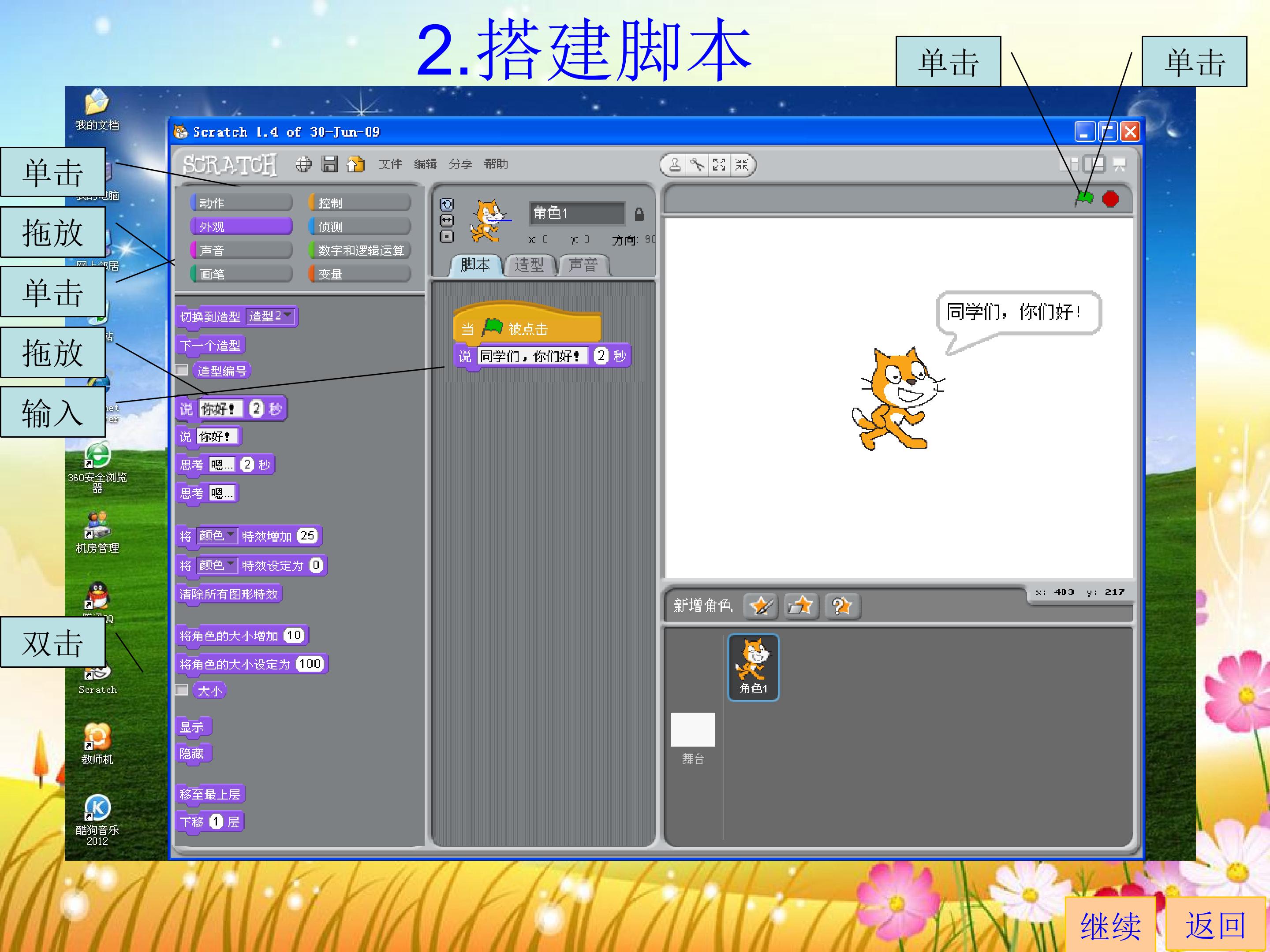The height and width of the screenshot is (952, 1270).
Task: Select the scissors delete tool
Action: pyautogui.click(x=697, y=165)
